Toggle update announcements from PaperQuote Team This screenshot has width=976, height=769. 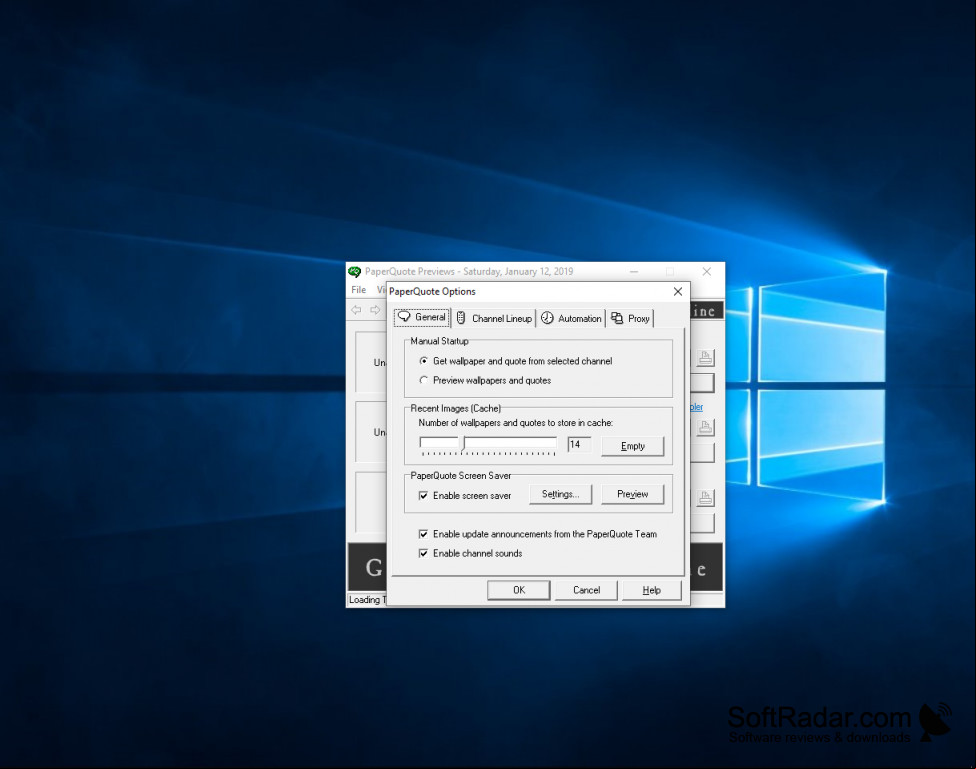(x=538, y=534)
